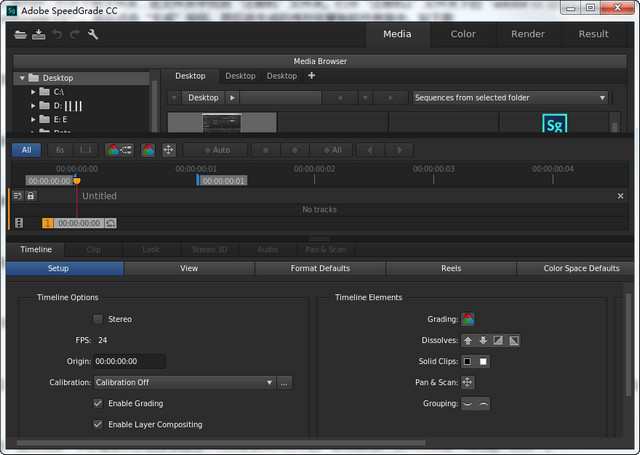Screen dimensions: 640x455
Task: Toggle the All filter button in timeline toolbar
Action: point(27,150)
